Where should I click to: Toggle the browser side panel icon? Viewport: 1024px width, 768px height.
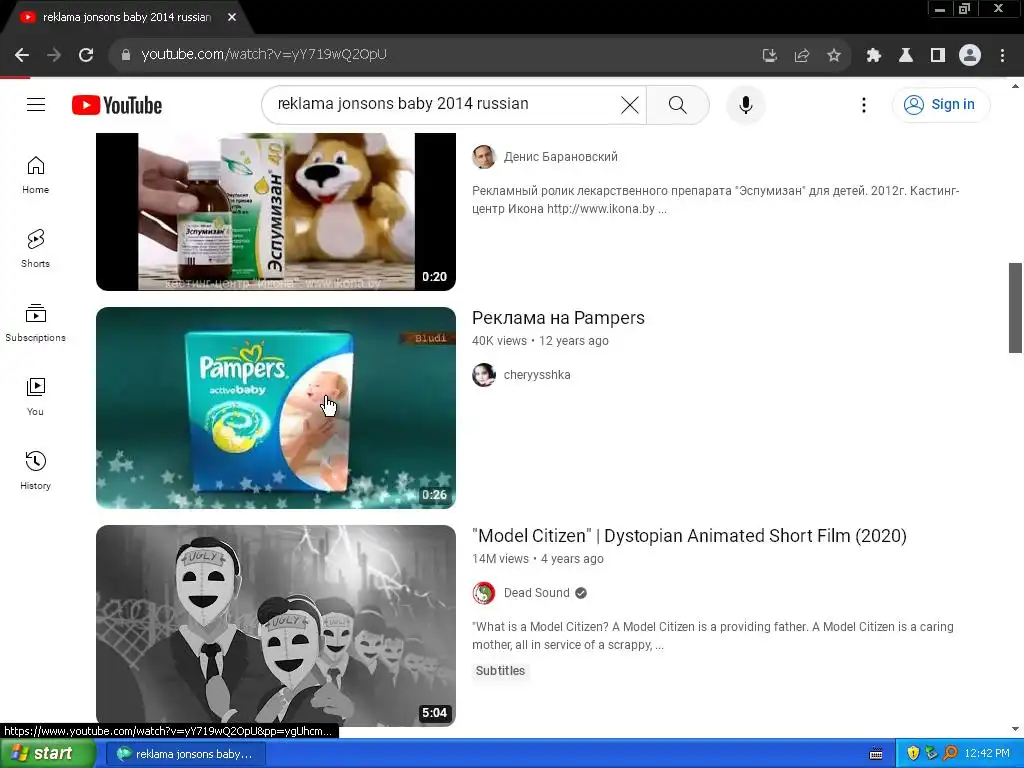pos(938,55)
